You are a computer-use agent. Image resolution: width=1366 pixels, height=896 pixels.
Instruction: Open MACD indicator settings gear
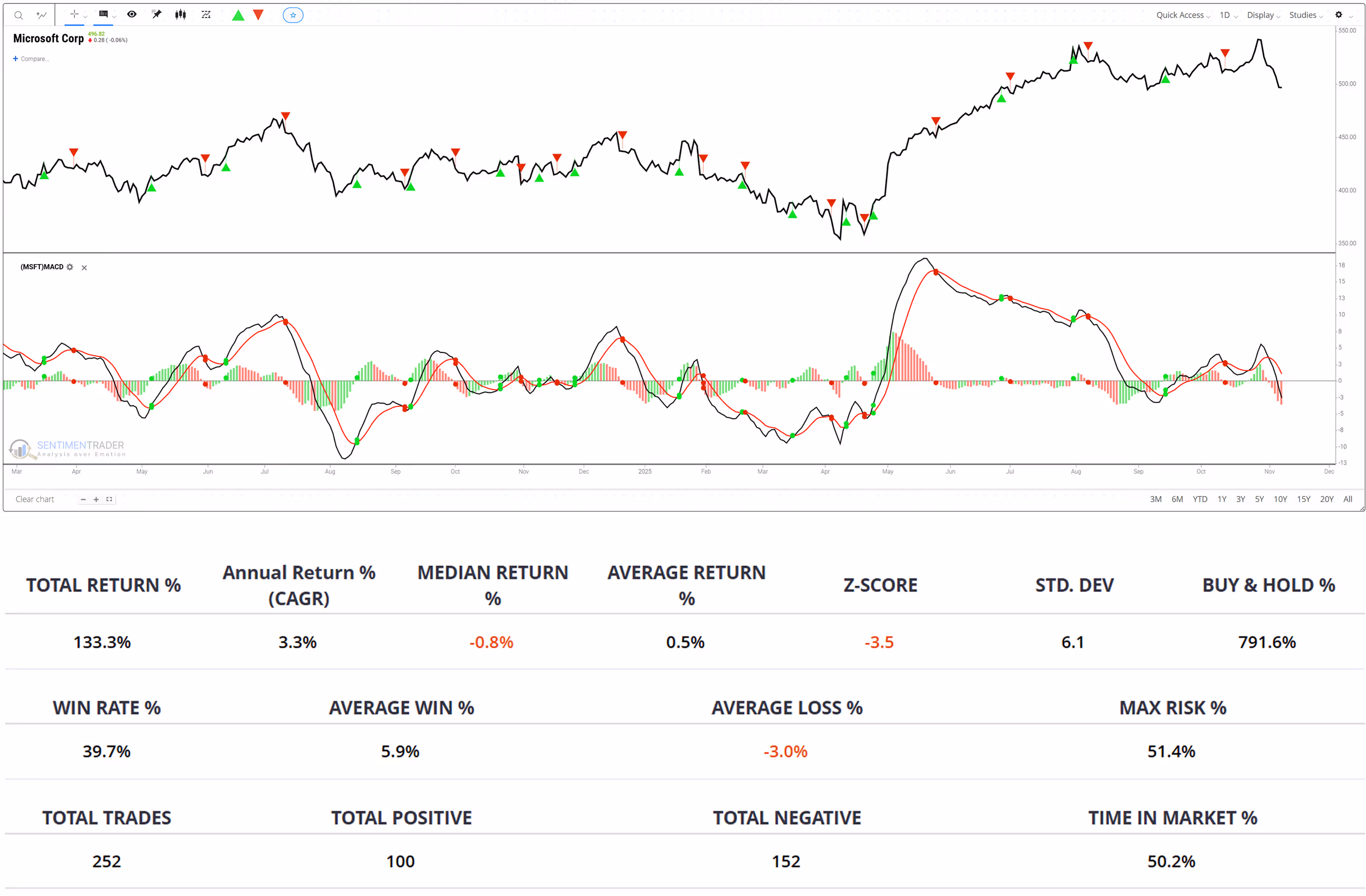[x=70, y=268]
